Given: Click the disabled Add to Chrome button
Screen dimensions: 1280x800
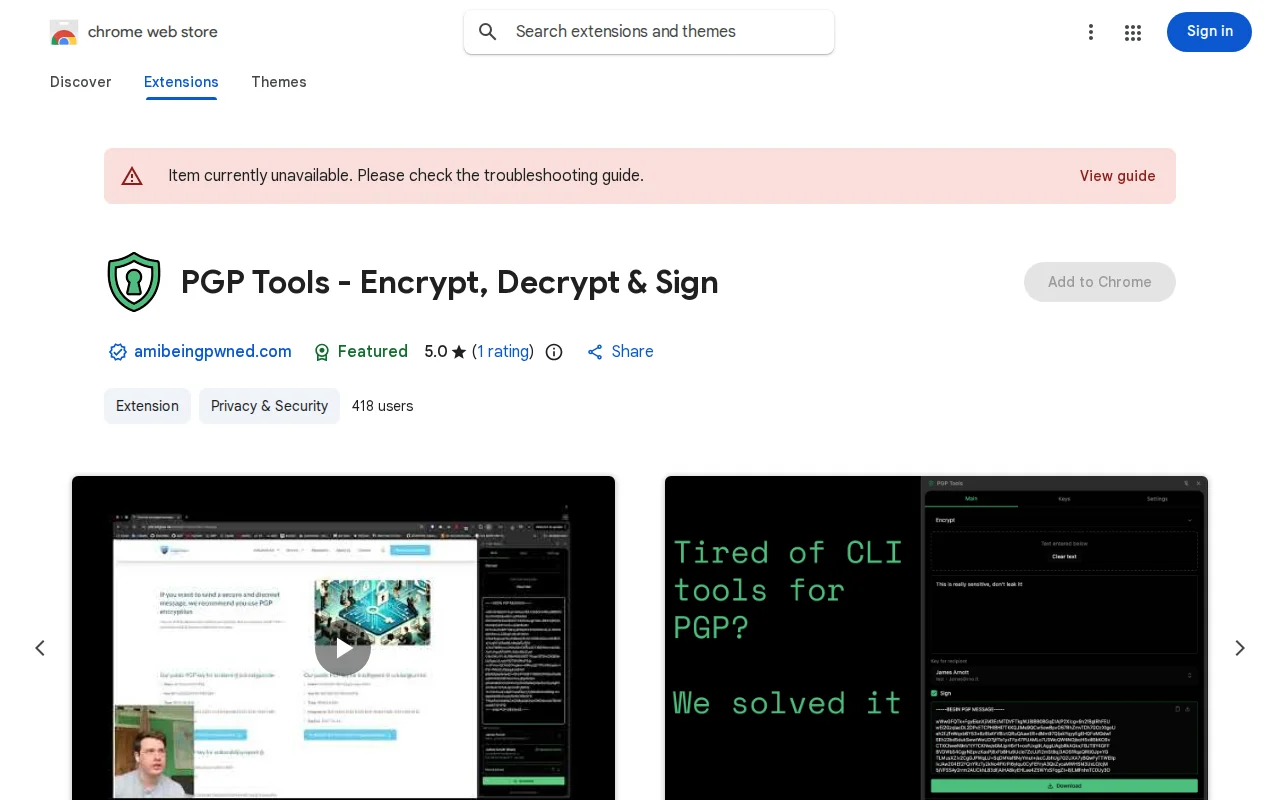Looking at the screenshot, I should 1100,282.
